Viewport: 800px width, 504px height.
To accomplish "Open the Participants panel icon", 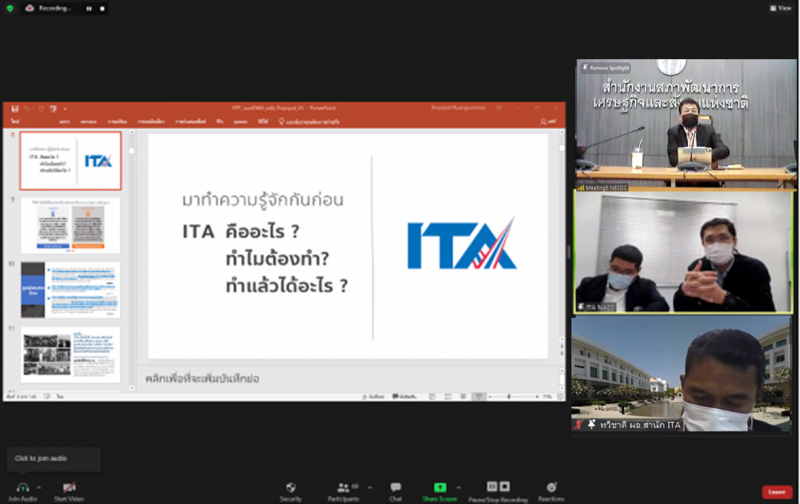I will tap(343, 487).
